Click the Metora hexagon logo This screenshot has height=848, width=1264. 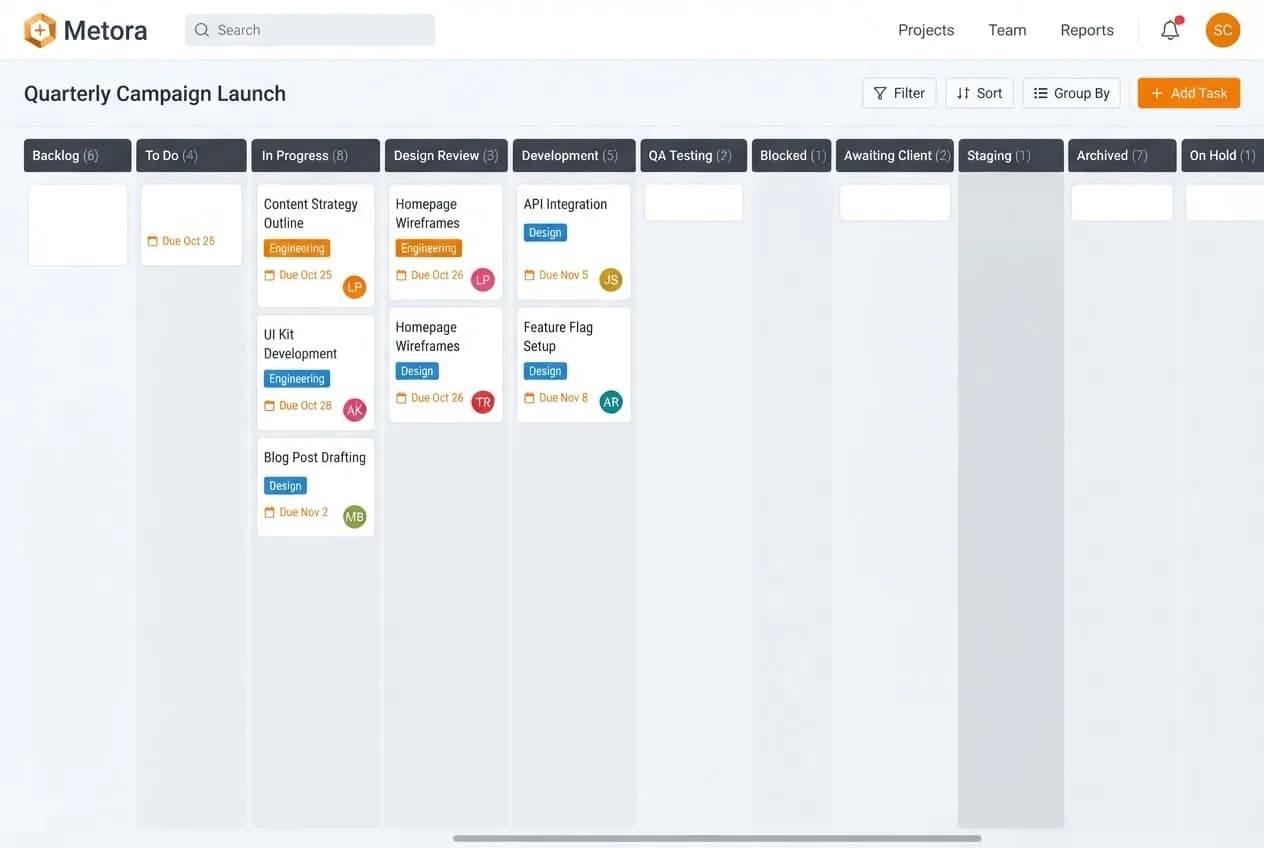click(x=40, y=30)
